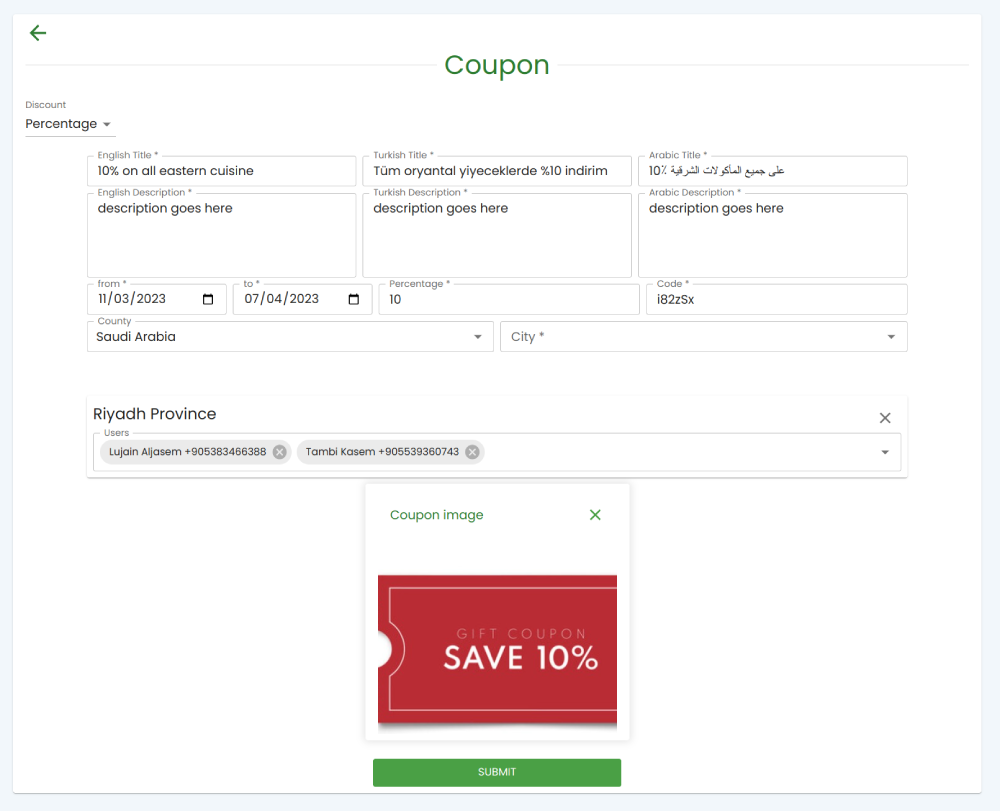Image resolution: width=1000 pixels, height=811 pixels.
Task: Edit the English Title field
Action: point(221,171)
